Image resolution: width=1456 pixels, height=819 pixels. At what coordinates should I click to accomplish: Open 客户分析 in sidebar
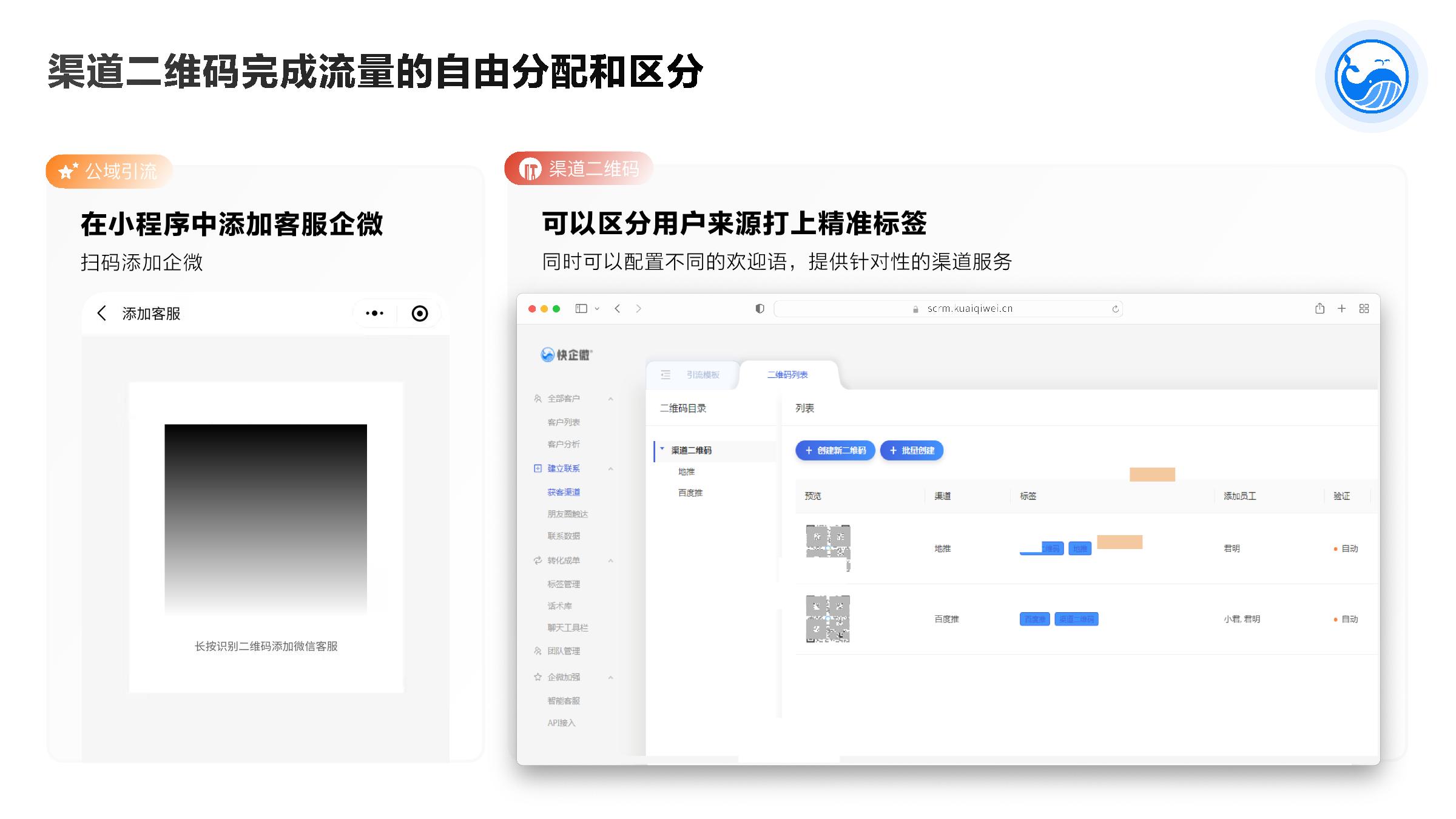[x=564, y=444]
